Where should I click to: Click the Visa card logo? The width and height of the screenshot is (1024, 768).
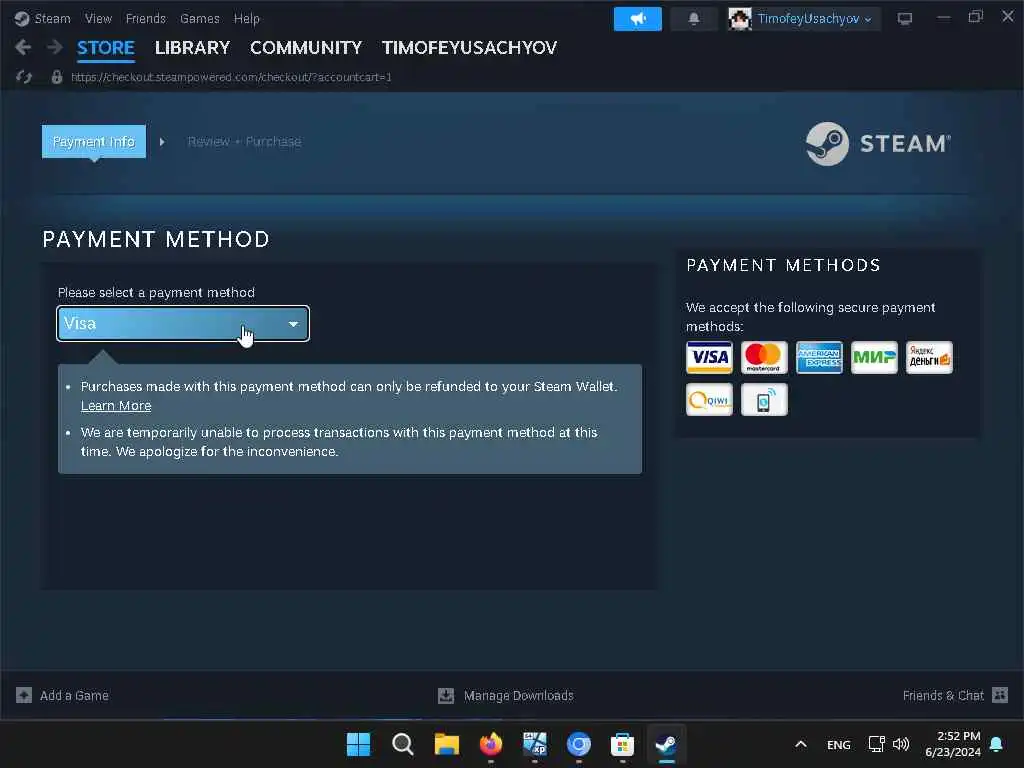(x=709, y=357)
